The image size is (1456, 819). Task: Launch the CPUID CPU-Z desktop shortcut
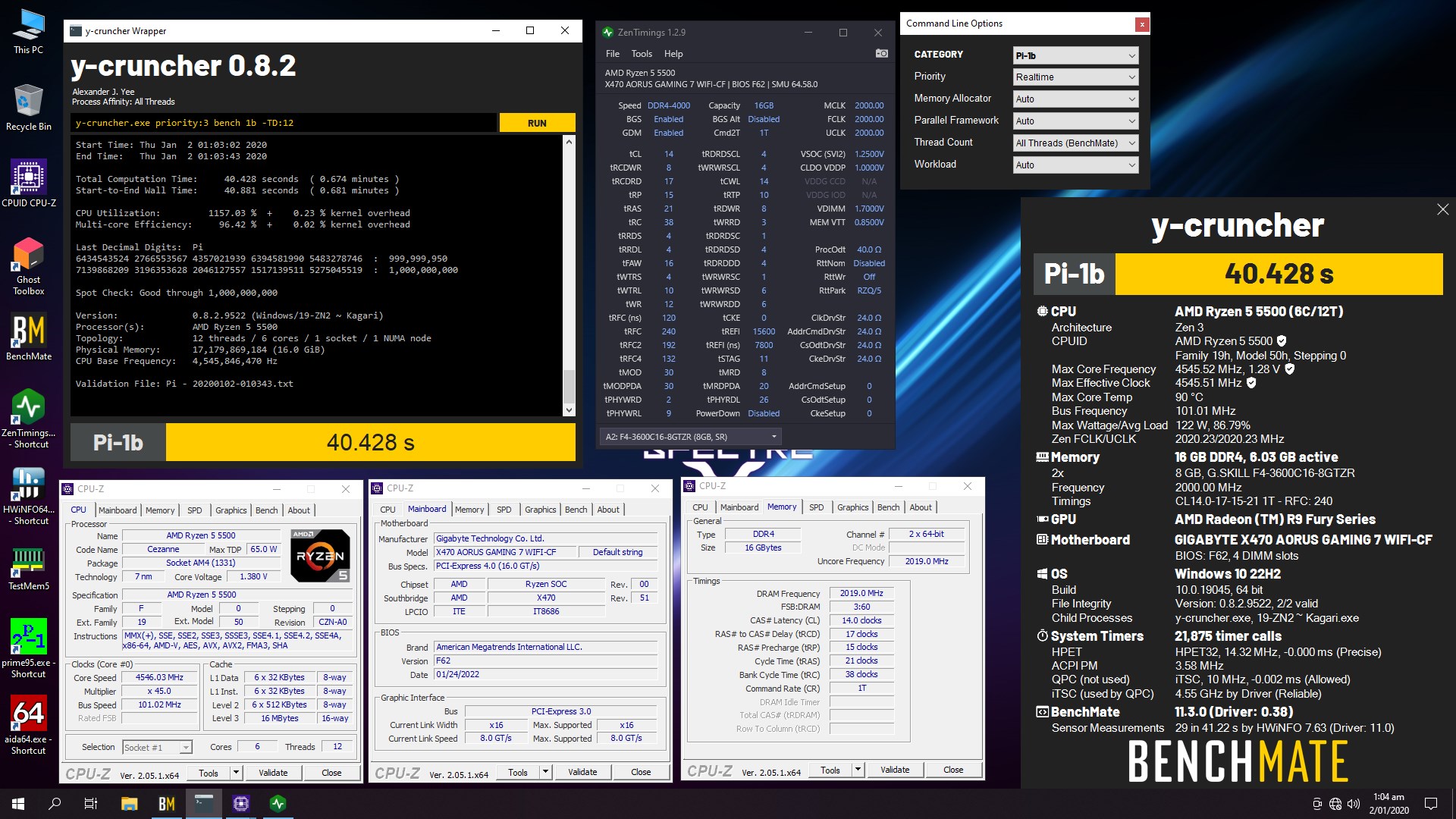(x=29, y=183)
